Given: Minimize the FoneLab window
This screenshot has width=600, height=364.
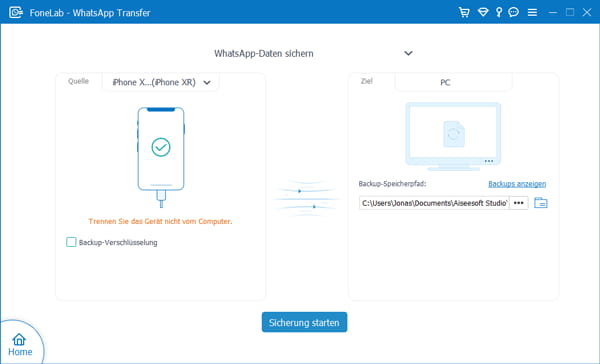Looking at the screenshot, I should [553, 13].
